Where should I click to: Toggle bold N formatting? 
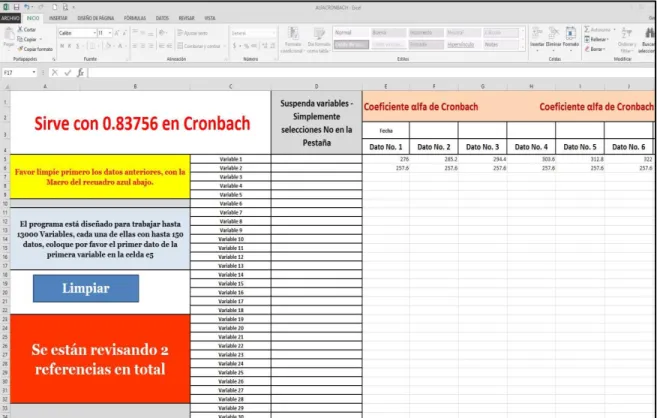62,46
